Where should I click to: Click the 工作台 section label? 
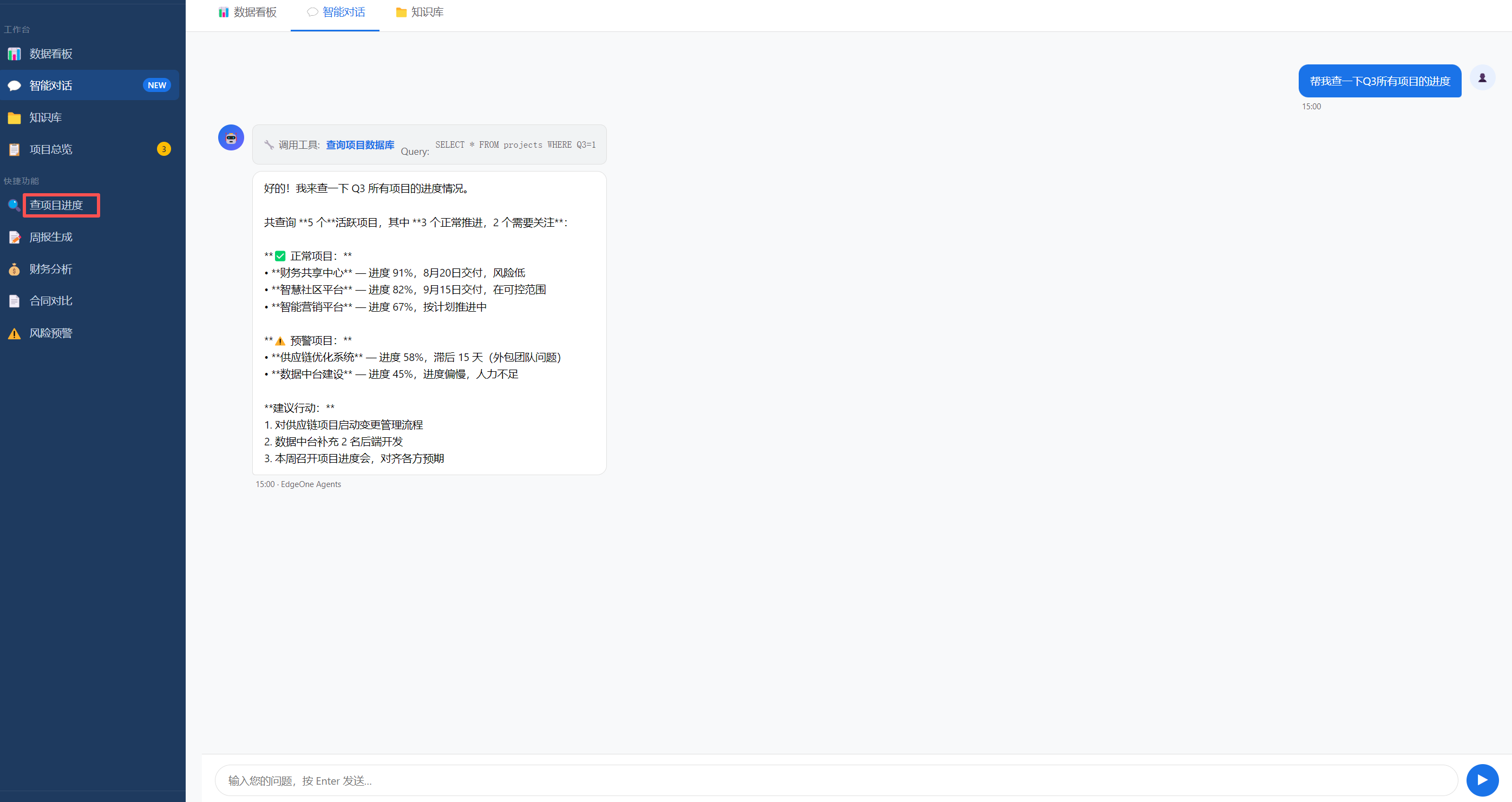[x=17, y=30]
